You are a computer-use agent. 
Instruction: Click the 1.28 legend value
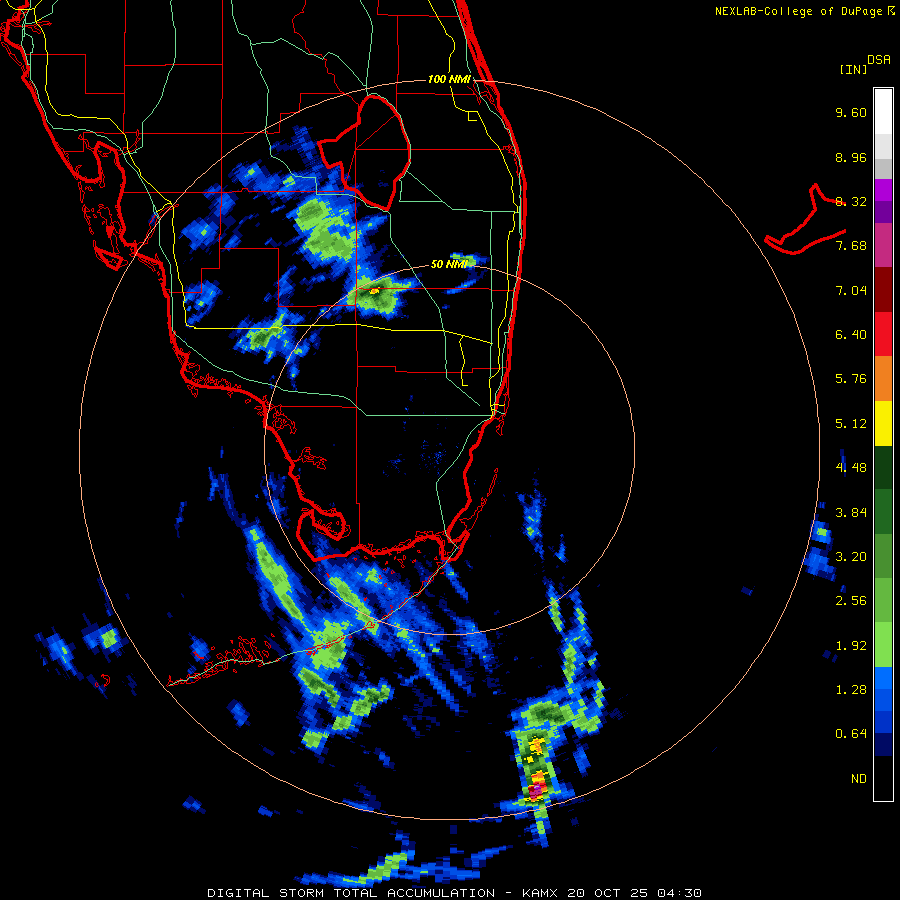click(851, 690)
